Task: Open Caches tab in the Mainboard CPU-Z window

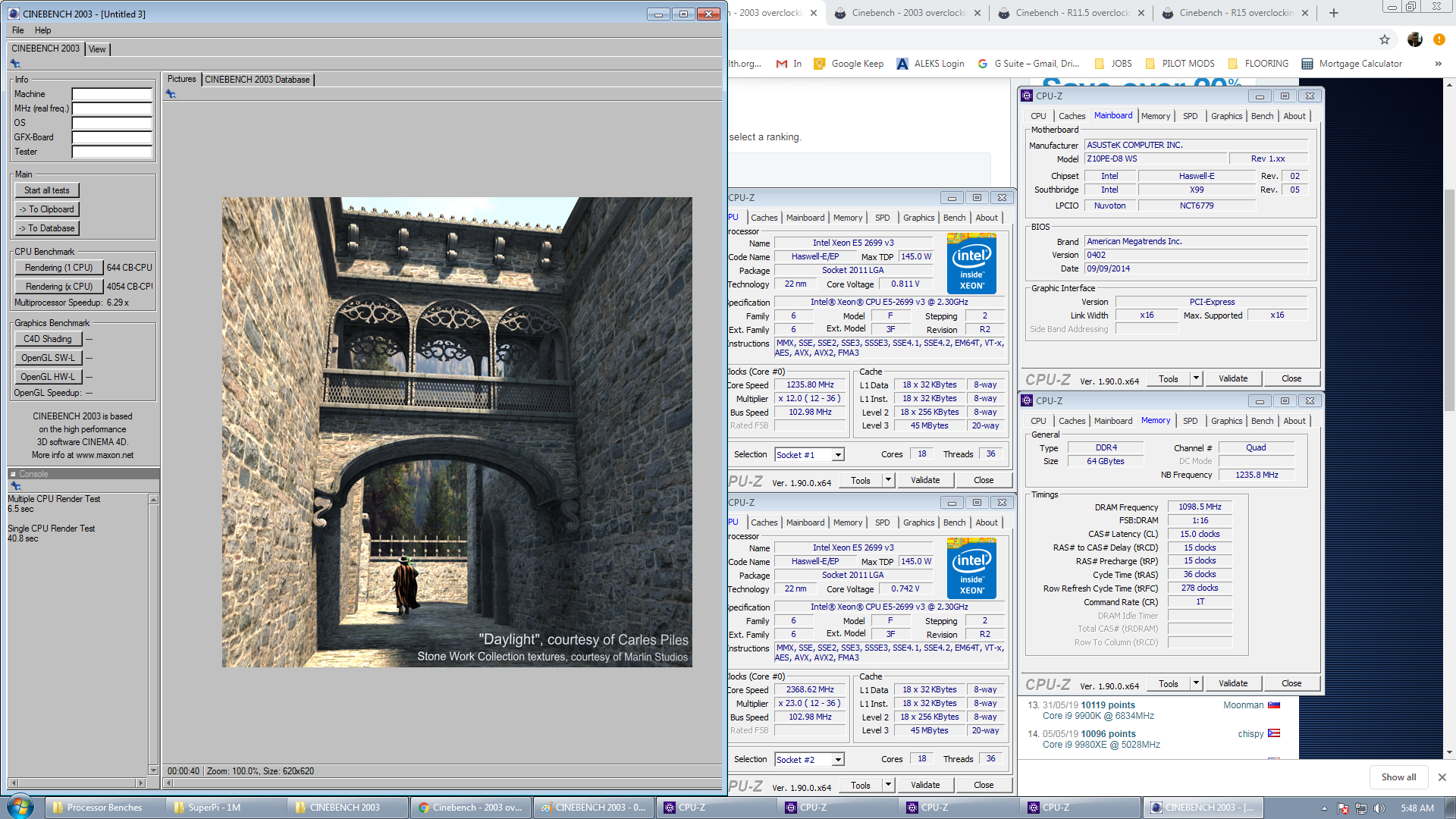Action: [x=1072, y=116]
